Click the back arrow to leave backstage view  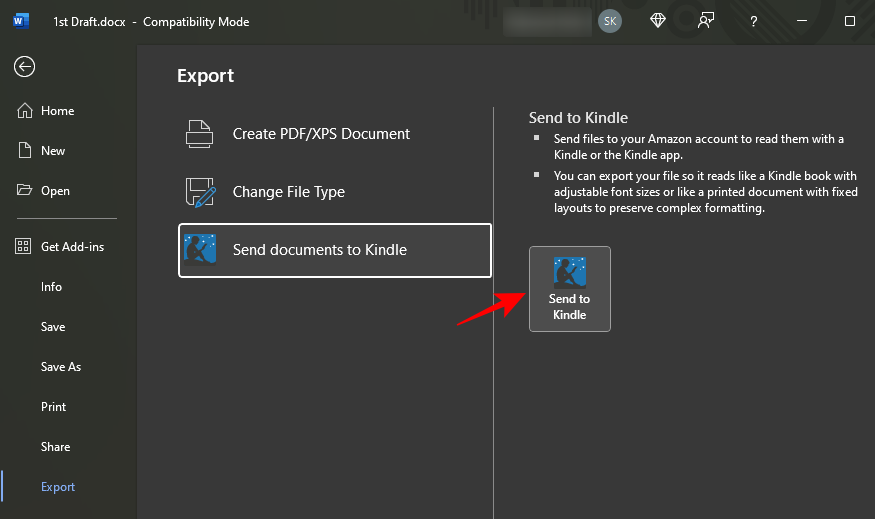[x=25, y=66]
